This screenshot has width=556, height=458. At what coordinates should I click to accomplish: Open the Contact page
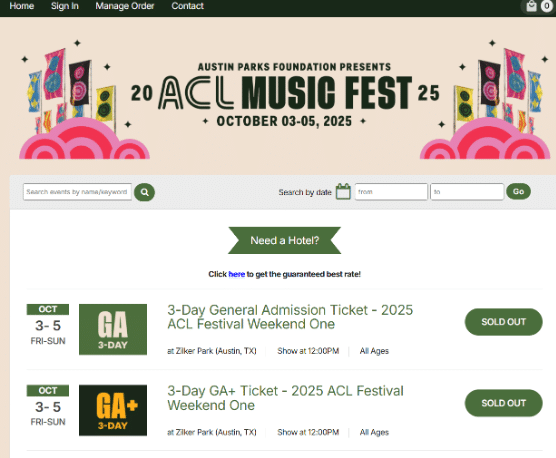pos(188,6)
